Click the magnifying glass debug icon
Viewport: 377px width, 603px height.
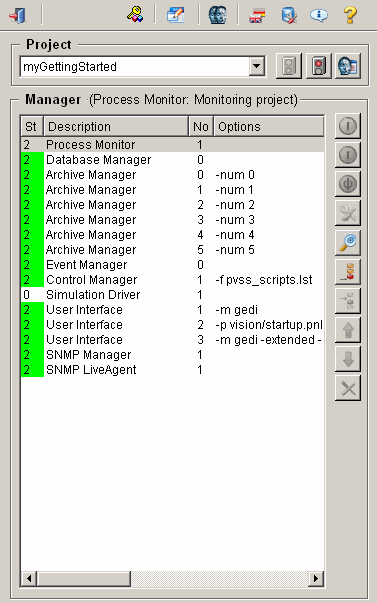click(x=348, y=242)
